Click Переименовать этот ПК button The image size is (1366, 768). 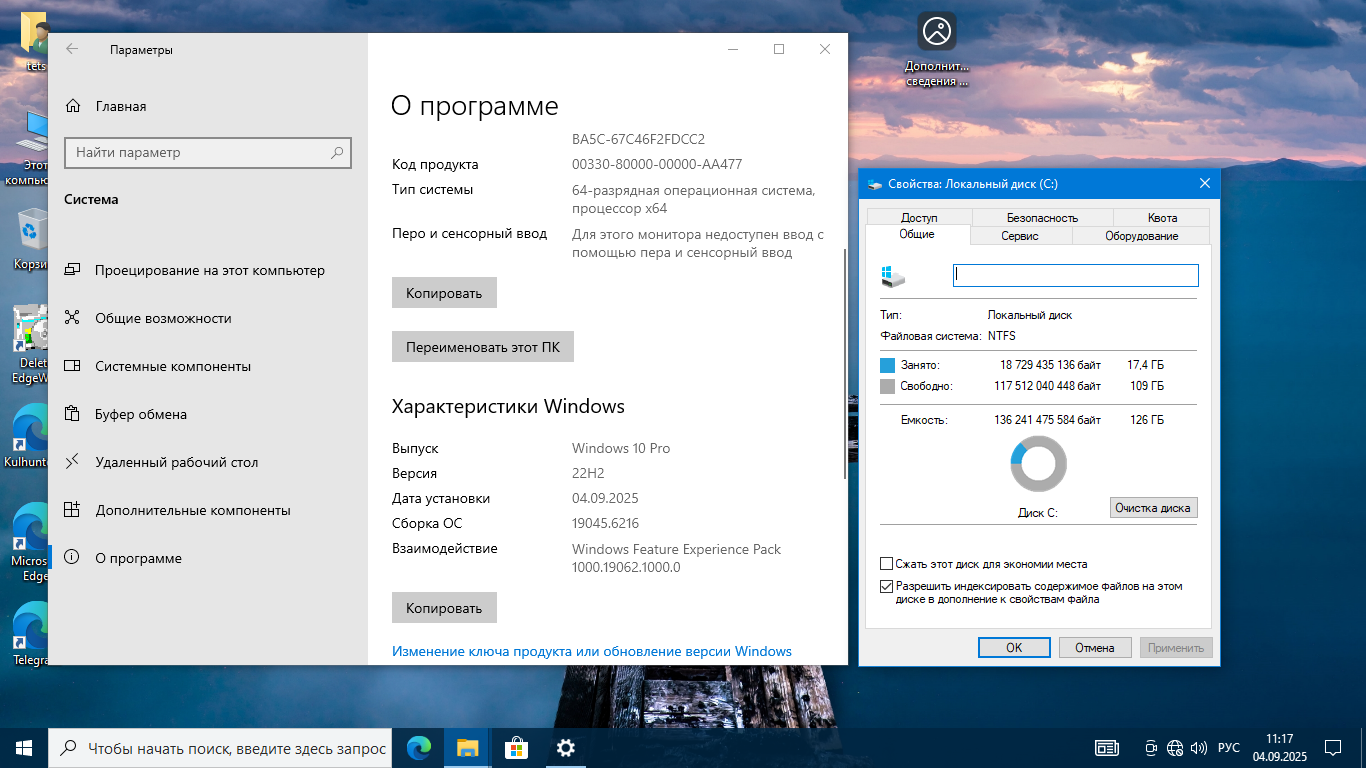483,348
